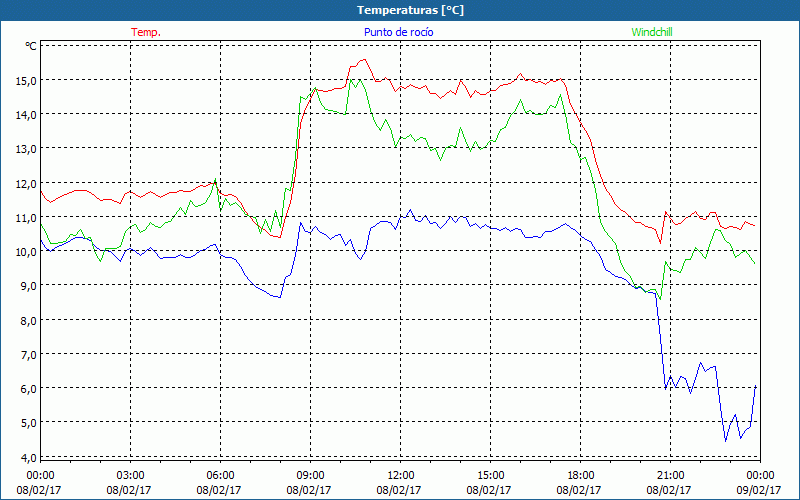Click the 03:00 time axis label

click(131, 475)
